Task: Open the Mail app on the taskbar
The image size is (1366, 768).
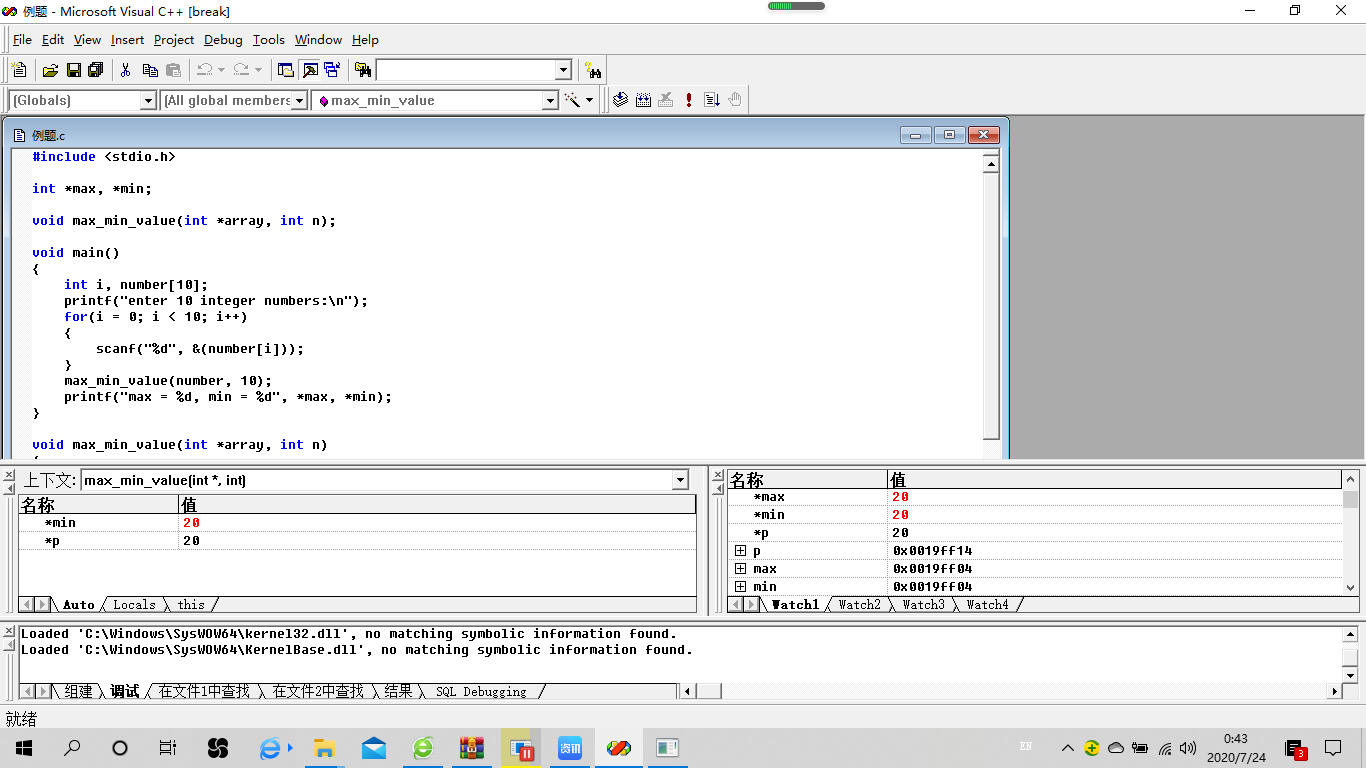Action: pyautogui.click(x=374, y=748)
